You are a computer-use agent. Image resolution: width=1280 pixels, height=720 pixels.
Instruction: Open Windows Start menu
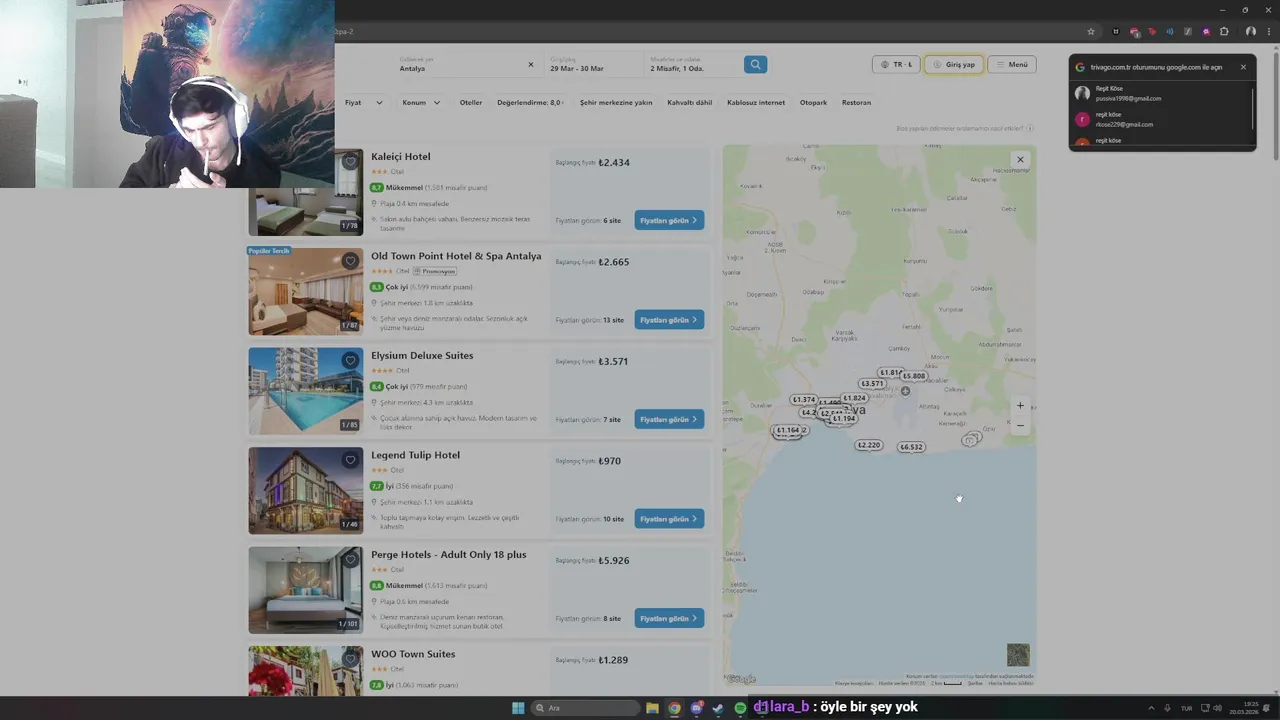[518, 708]
